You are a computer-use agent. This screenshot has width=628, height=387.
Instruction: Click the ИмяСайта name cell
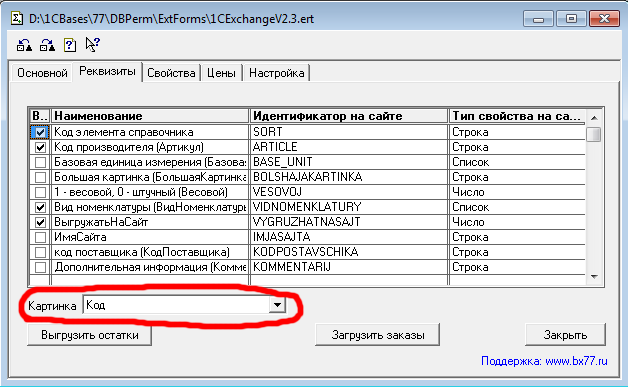150,237
